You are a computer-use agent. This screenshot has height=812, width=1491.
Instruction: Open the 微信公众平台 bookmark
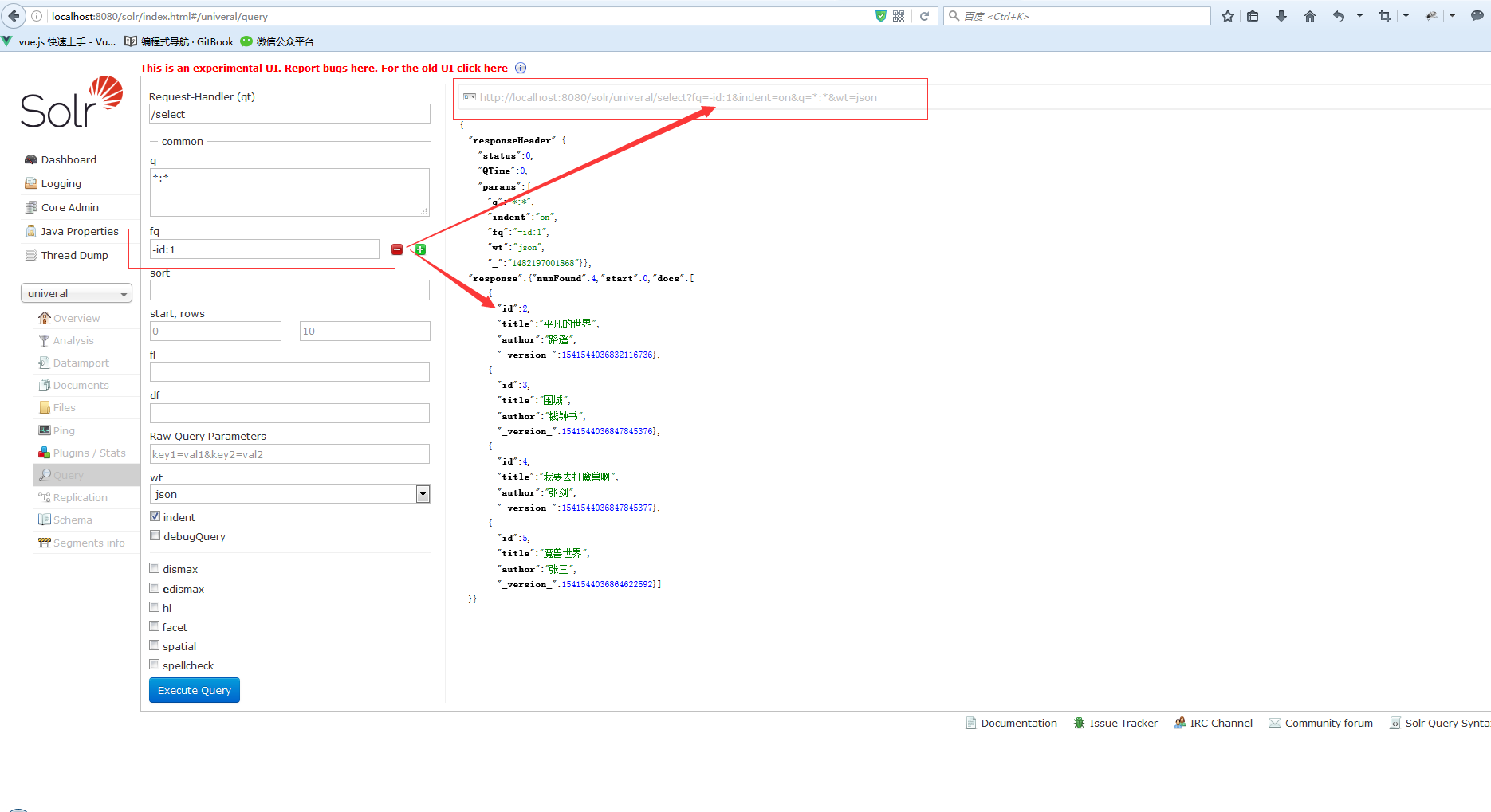click(277, 41)
